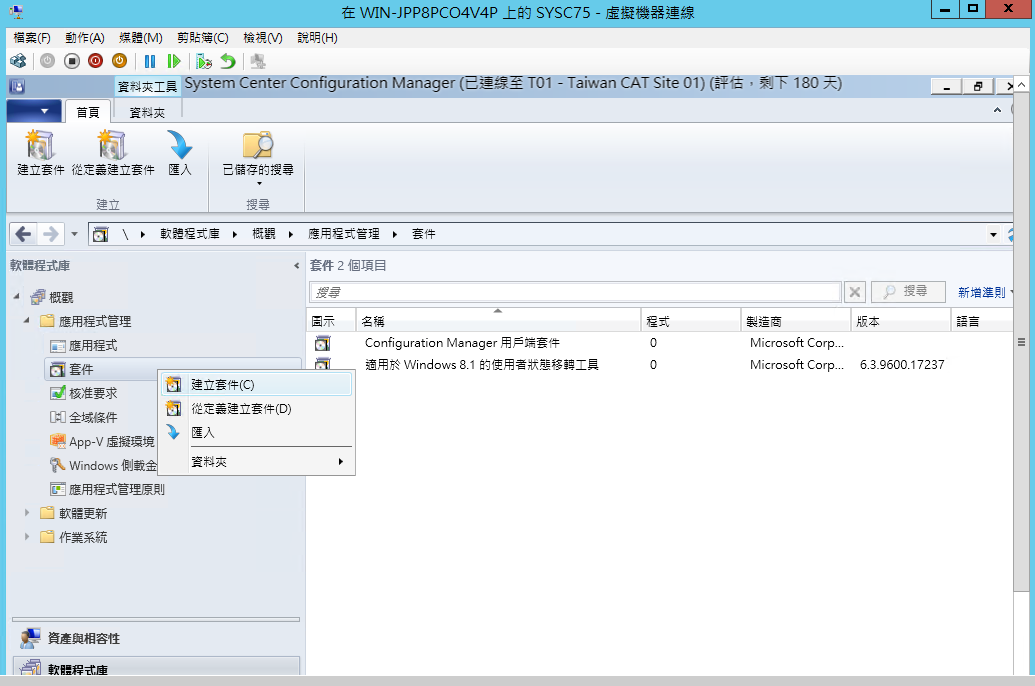Image resolution: width=1035 pixels, height=686 pixels.
Task: Click the 匯入 blue arrow in ribbon
Action: (180, 153)
